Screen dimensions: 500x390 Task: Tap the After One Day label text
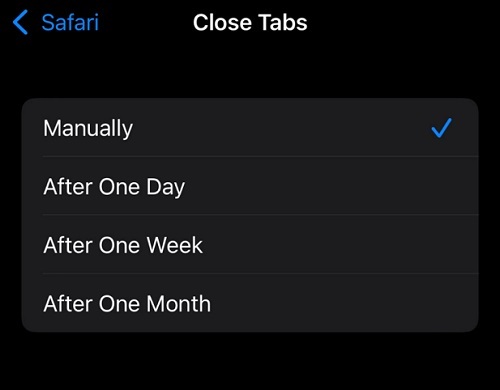click(x=114, y=187)
